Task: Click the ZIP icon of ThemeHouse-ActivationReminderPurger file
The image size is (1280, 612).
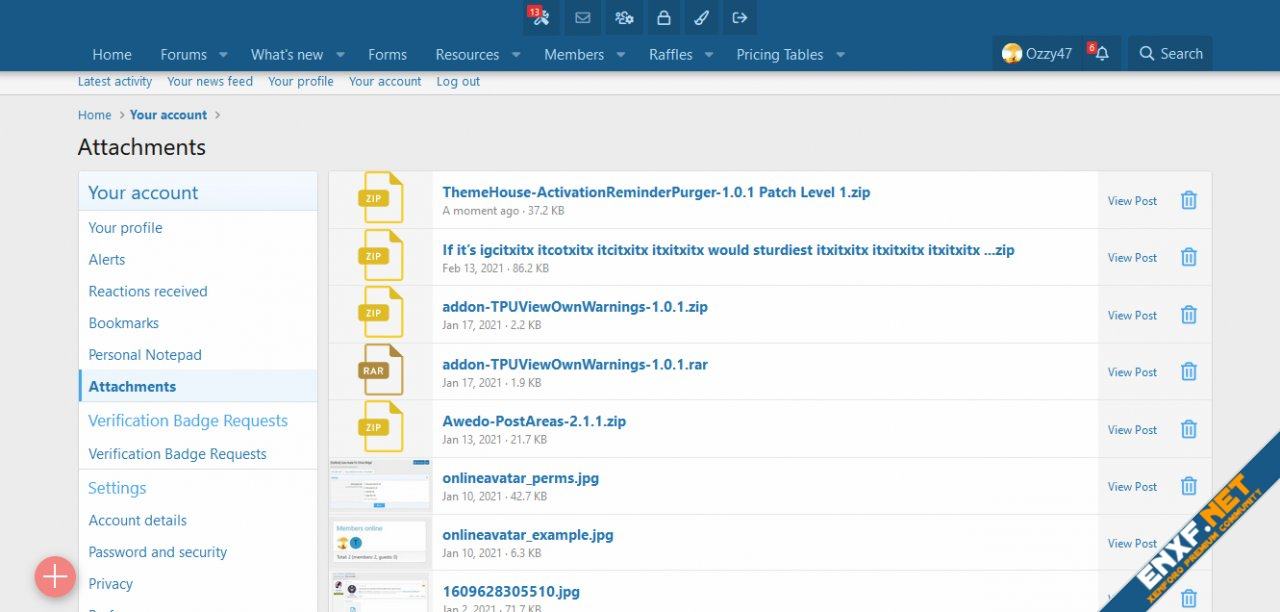Action: pyautogui.click(x=381, y=198)
